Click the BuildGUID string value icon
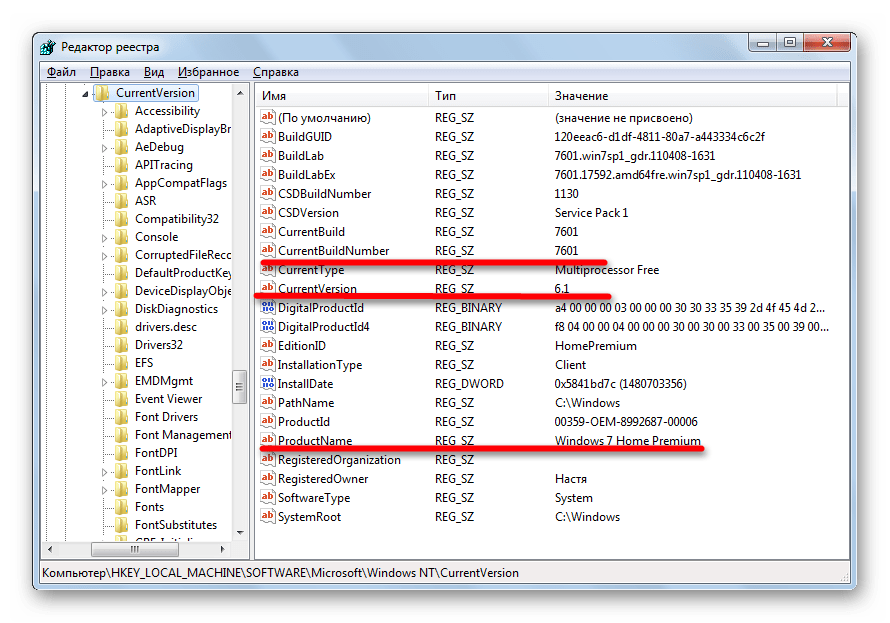 coord(267,136)
